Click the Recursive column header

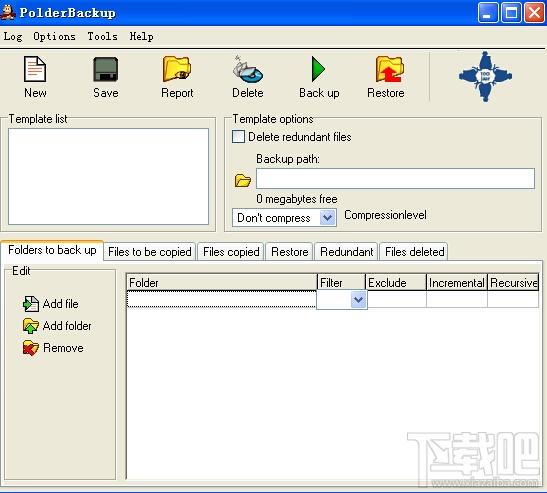tap(514, 283)
